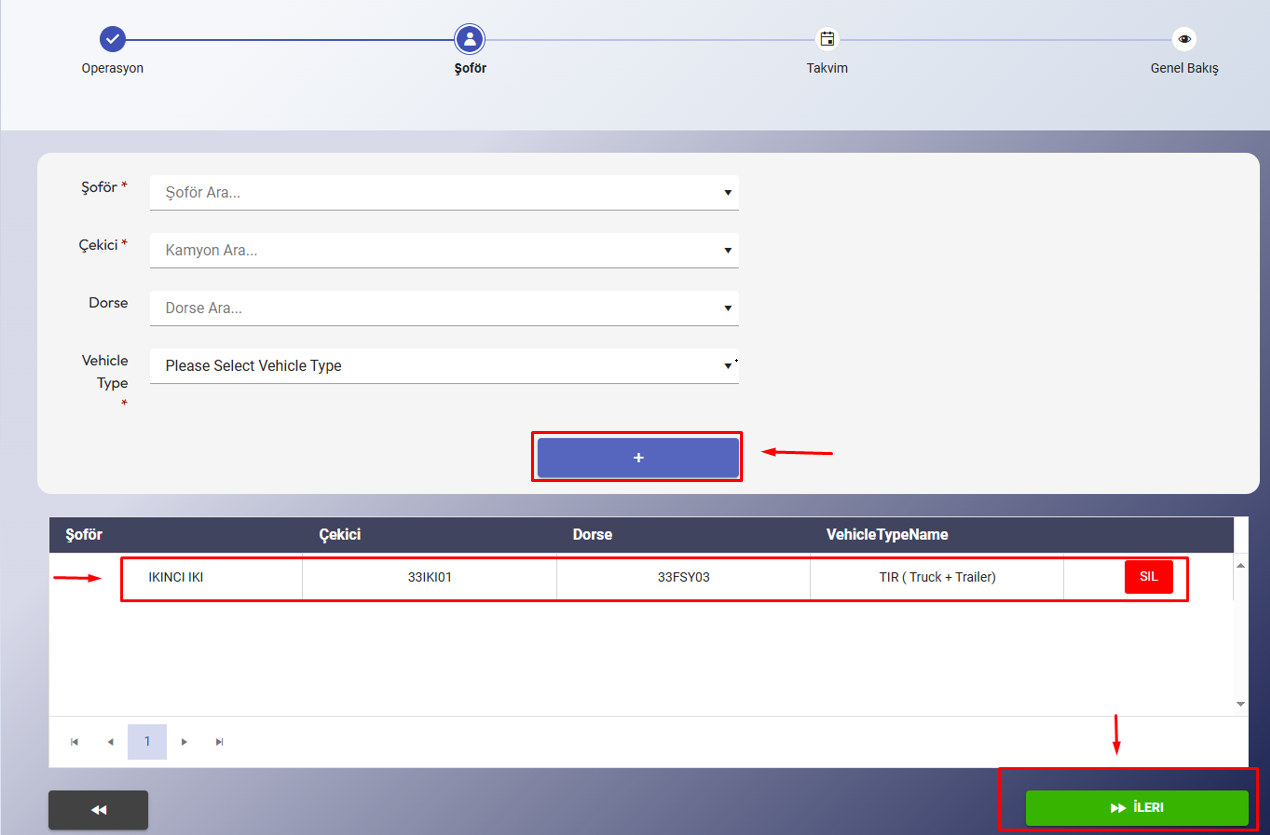Go to previous table page arrow
The image size is (1270, 835).
pos(110,742)
